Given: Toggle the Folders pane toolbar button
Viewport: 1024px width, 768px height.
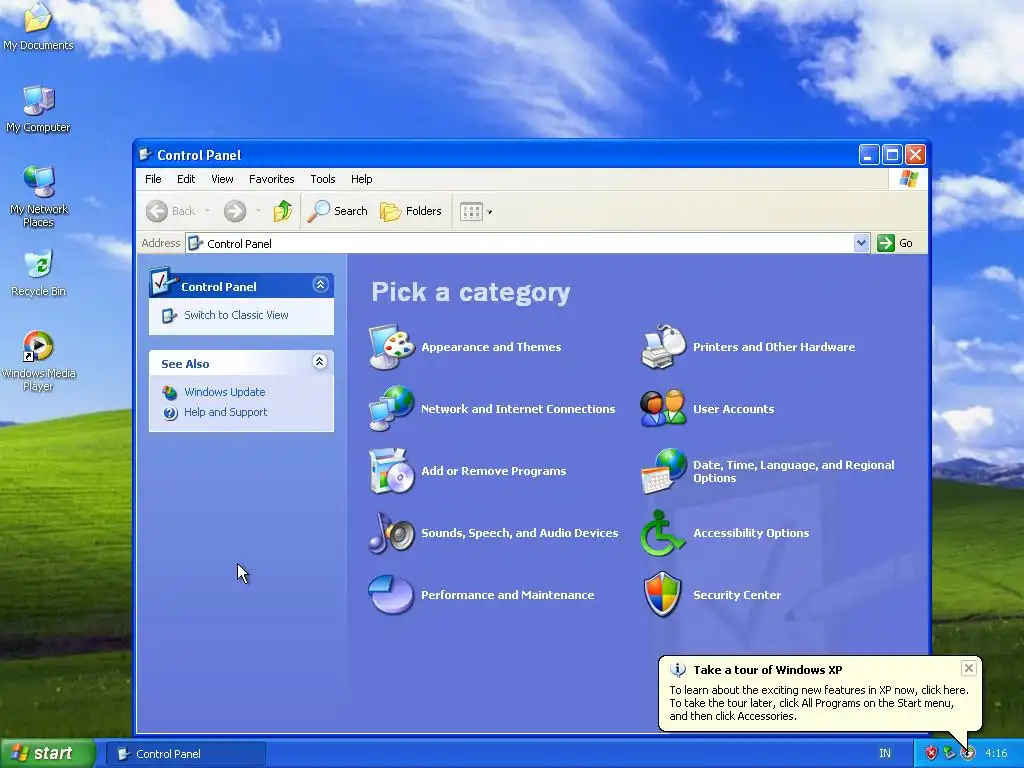Looking at the screenshot, I should (411, 211).
